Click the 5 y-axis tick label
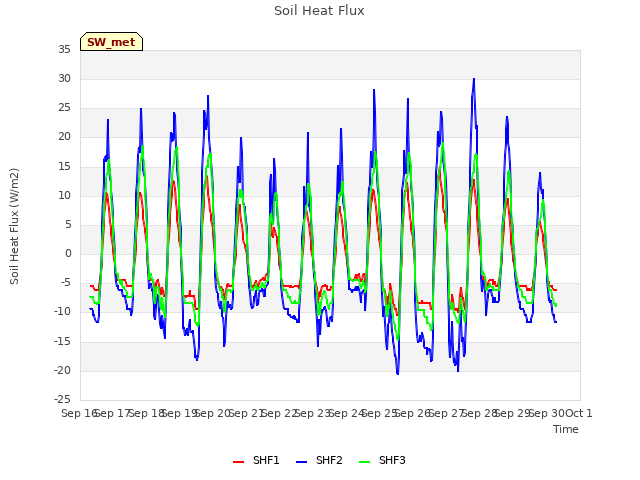This screenshot has height=480, width=640. tap(68, 224)
